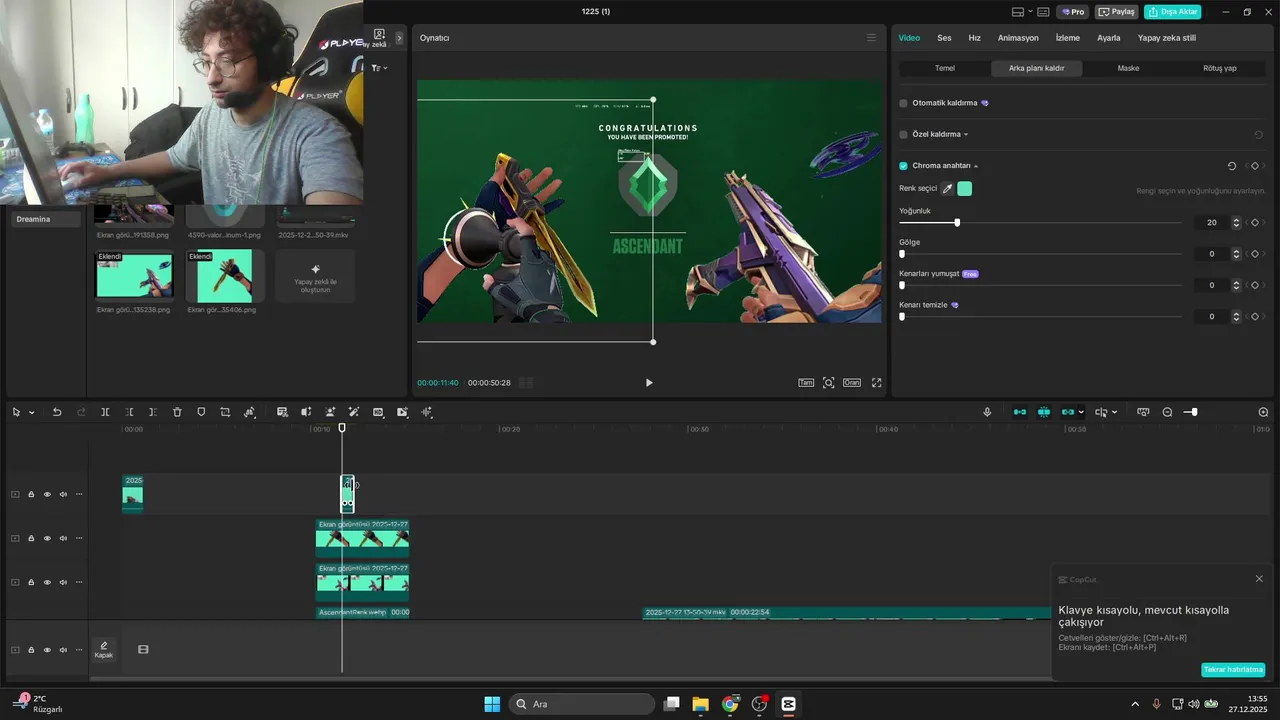
Task: Uncheck Chroma anahtarı checkbox
Action: (x=904, y=166)
